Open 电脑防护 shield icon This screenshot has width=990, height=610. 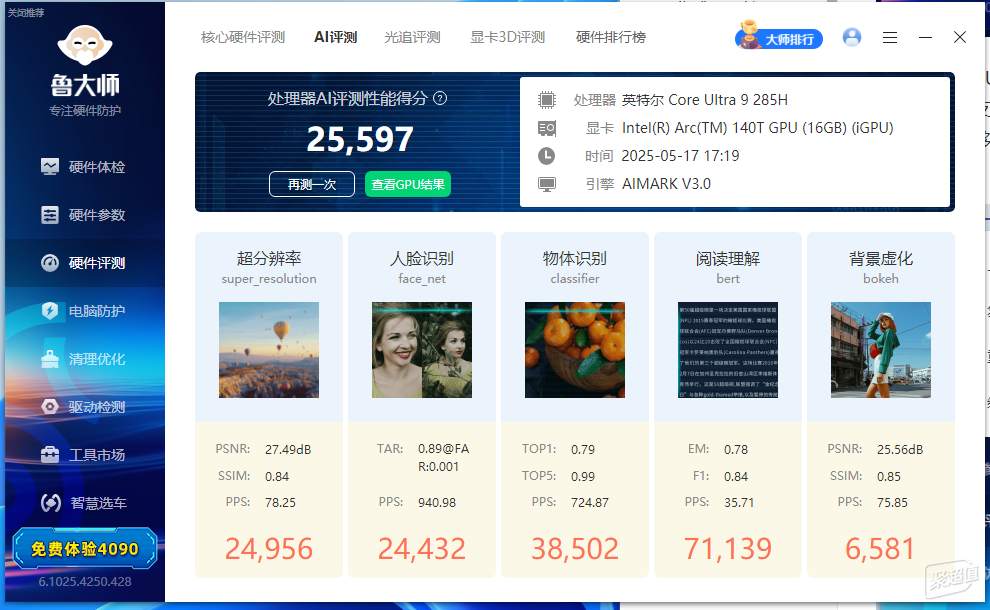pos(50,311)
